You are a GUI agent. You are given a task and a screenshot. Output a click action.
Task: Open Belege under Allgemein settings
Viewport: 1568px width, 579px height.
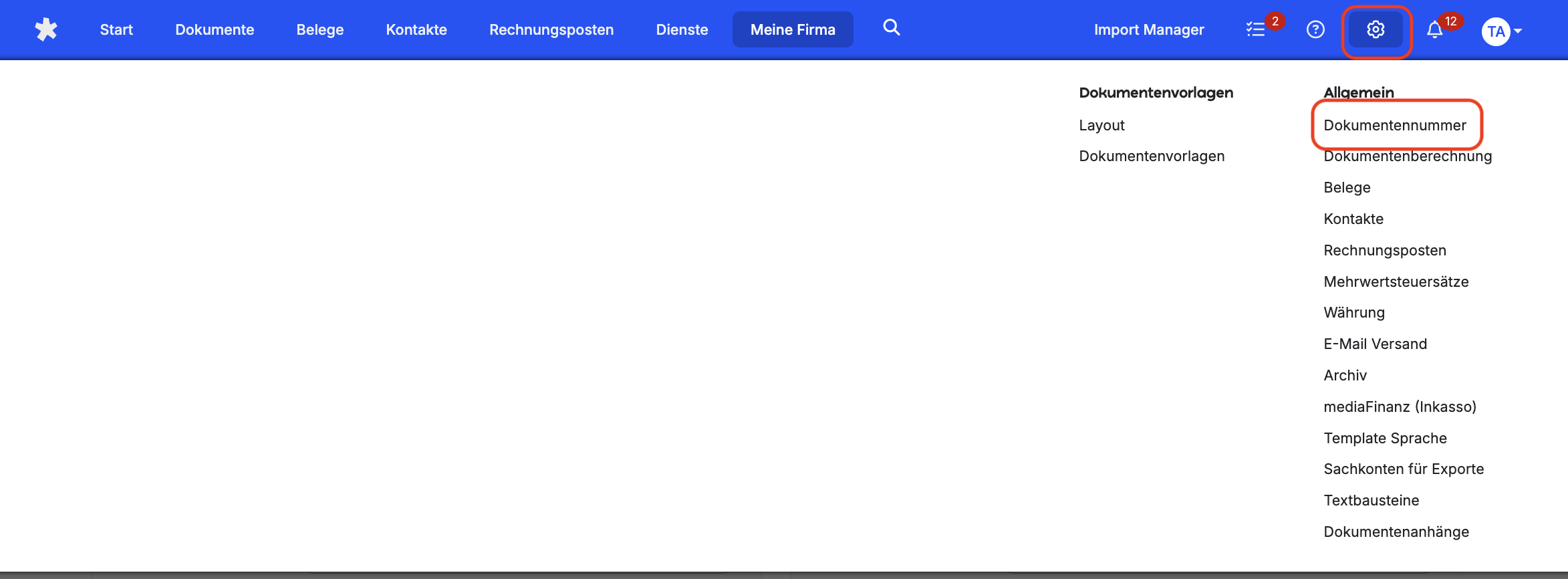tap(1347, 187)
